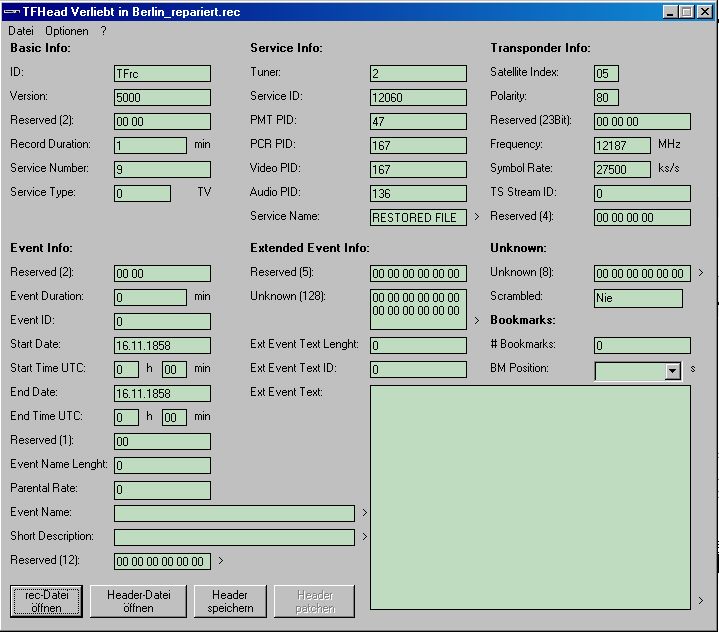The image size is (719, 632).
Task: Click the rec-Datei öffnen button
Action: tap(45, 601)
